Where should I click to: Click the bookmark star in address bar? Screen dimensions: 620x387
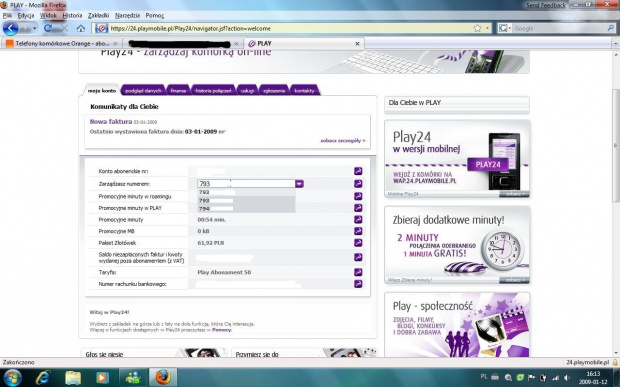point(477,28)
